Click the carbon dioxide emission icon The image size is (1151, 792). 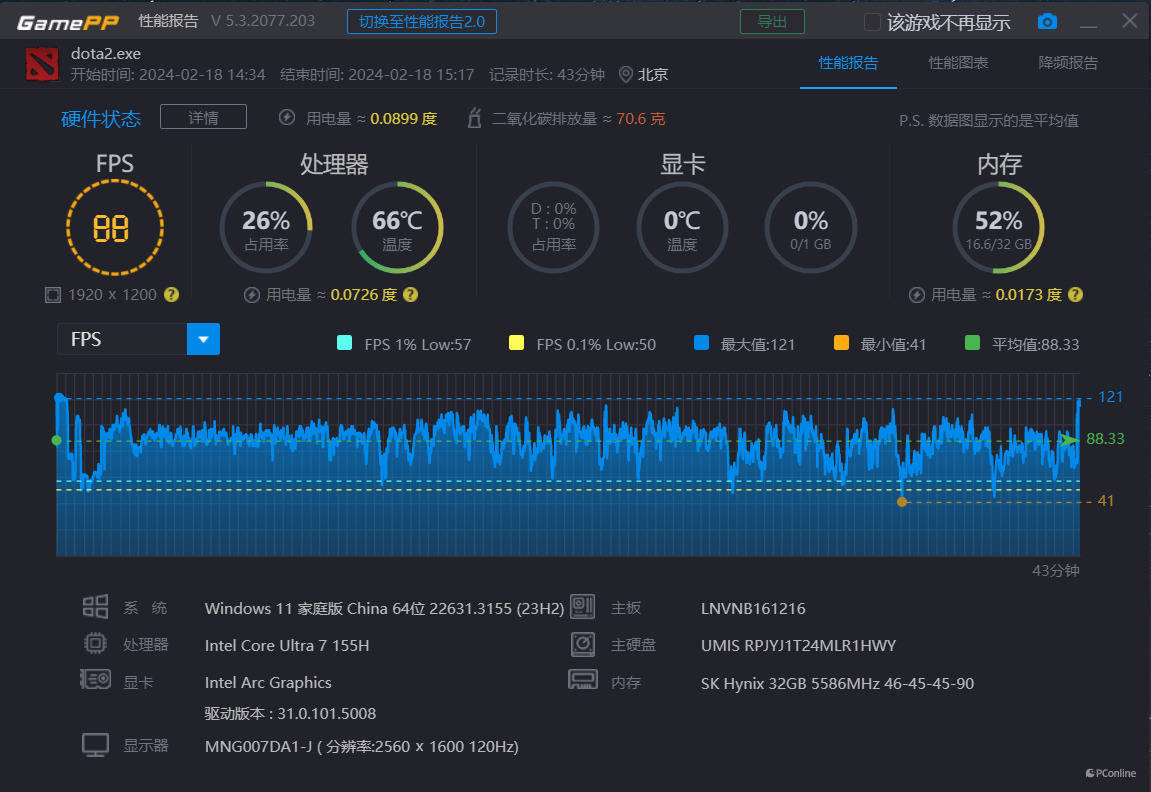[x=475, y=118]
